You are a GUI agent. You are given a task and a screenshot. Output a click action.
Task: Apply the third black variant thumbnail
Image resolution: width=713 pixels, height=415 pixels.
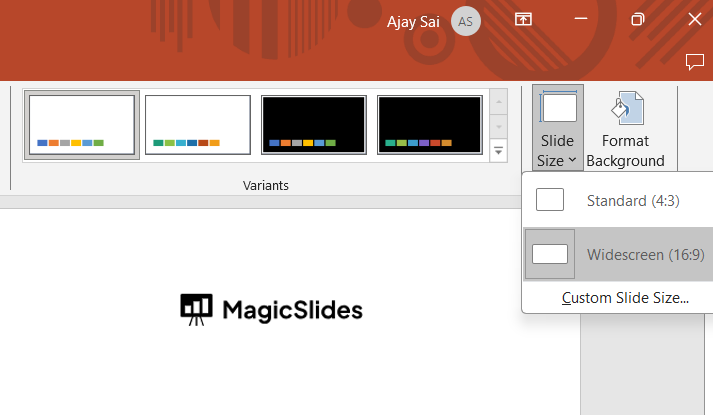point(314,126)
